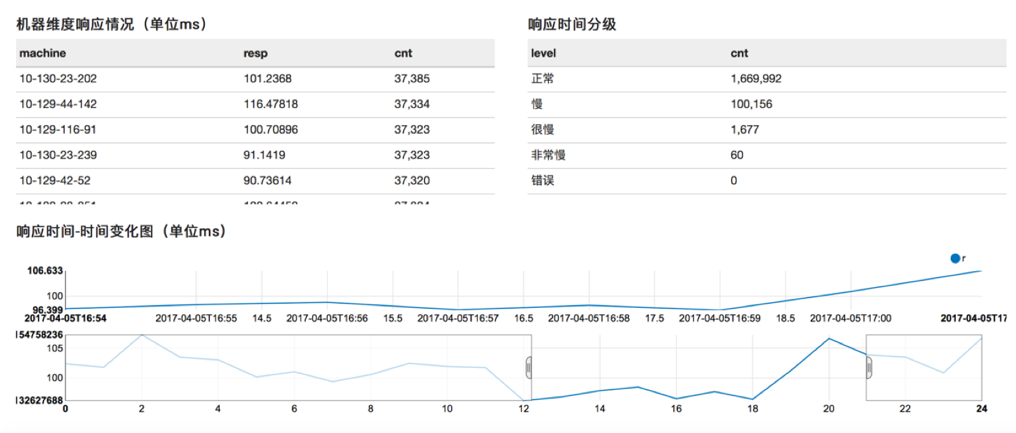Click the peak point at 20 in overview chart

[x=829, y=338]
